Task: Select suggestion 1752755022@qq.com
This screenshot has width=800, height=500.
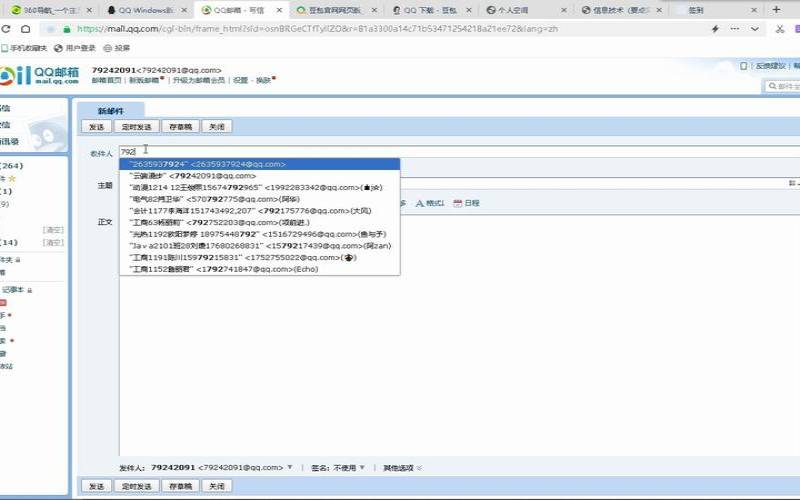Action: (x=260, y=258)
